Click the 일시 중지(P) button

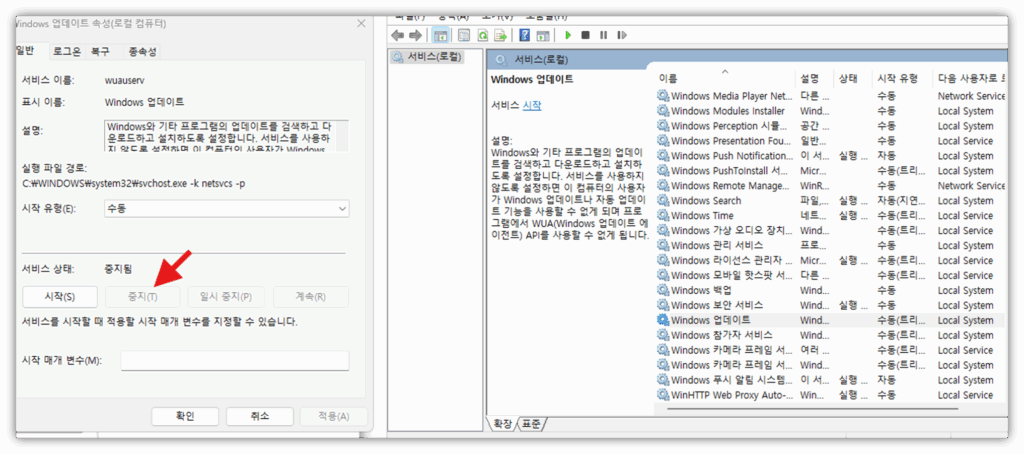point(228,297)
